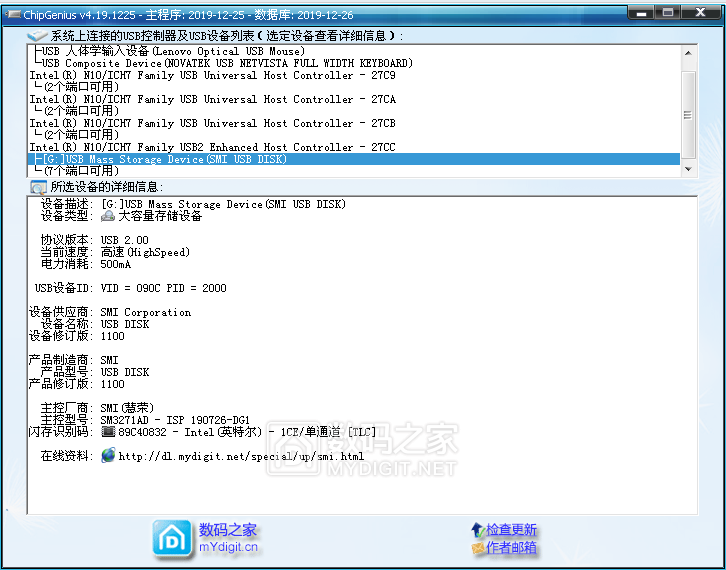Click the SM3271AD - ISP 190726-DG1 text

175,420
